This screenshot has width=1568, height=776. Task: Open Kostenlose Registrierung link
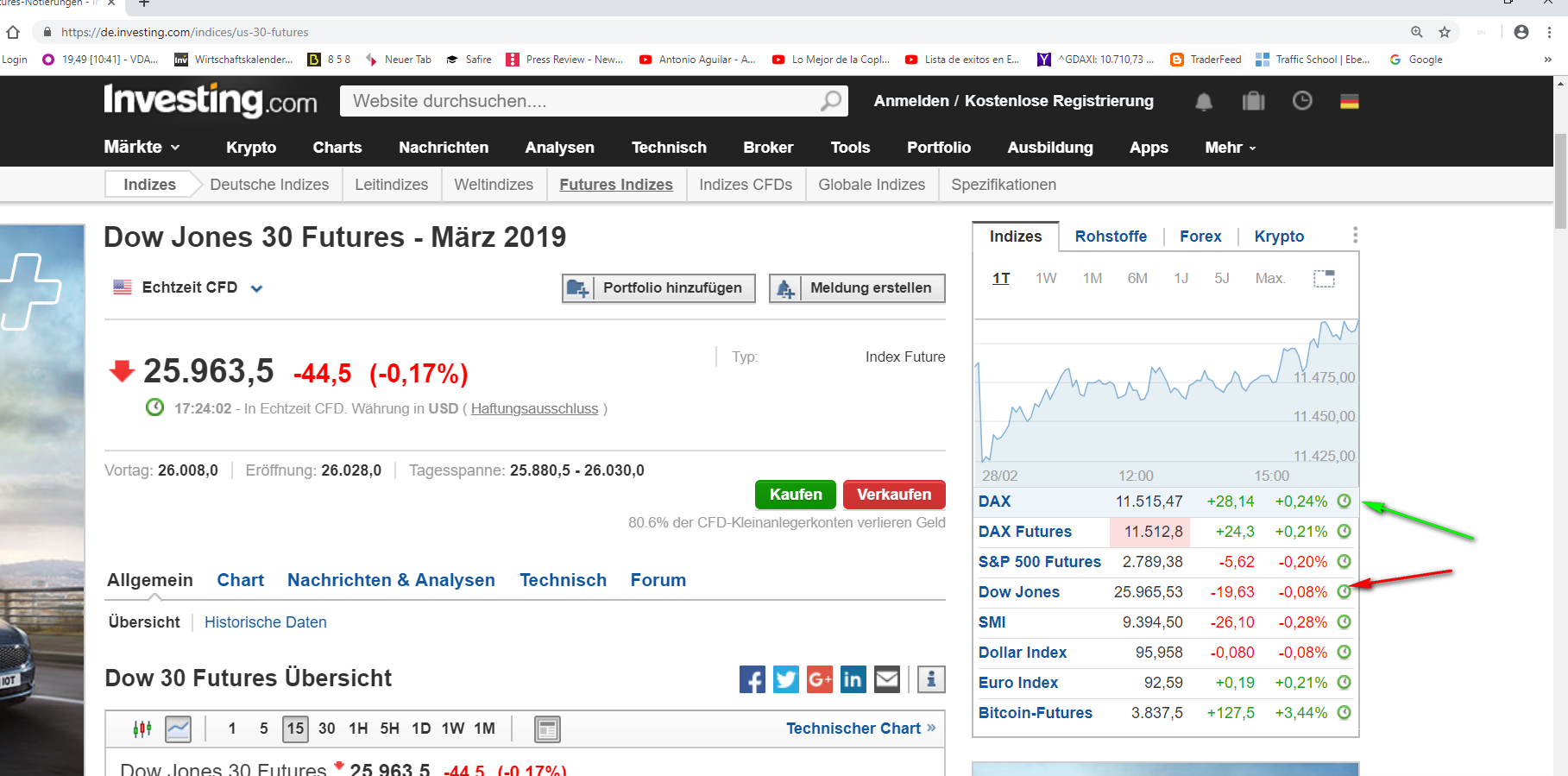click(x=1059, y=101)
